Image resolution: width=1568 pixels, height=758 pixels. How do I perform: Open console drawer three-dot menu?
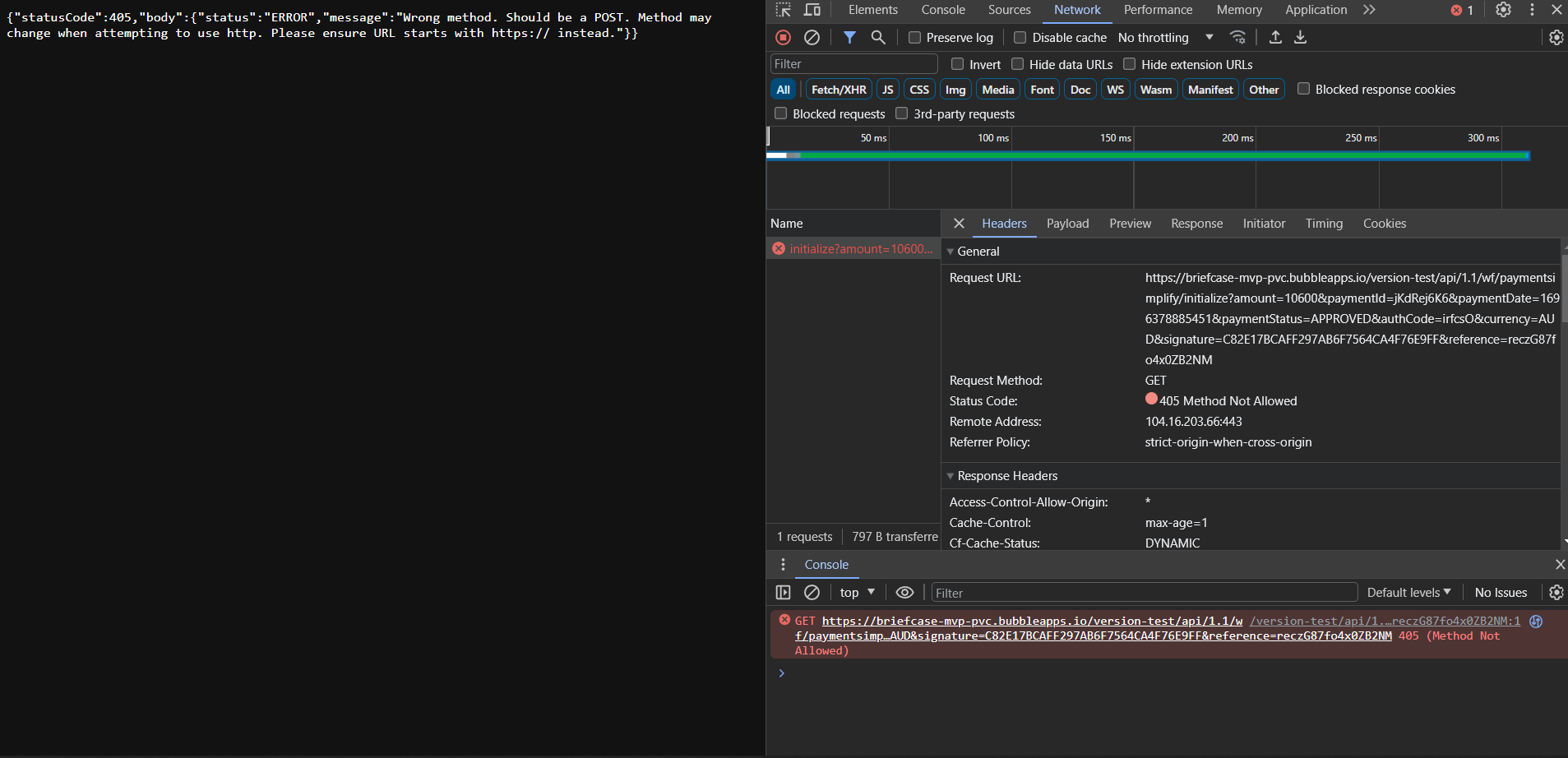(783, 564)
